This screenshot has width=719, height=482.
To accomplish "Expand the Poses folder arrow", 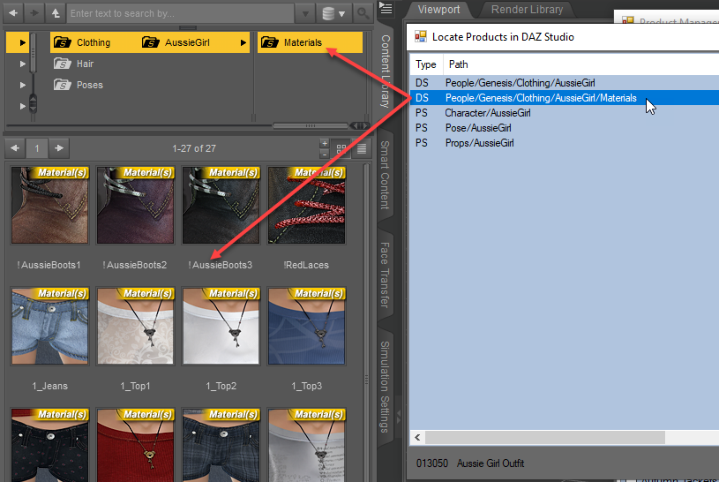I will pyautogui.click(x=23, y=85).
